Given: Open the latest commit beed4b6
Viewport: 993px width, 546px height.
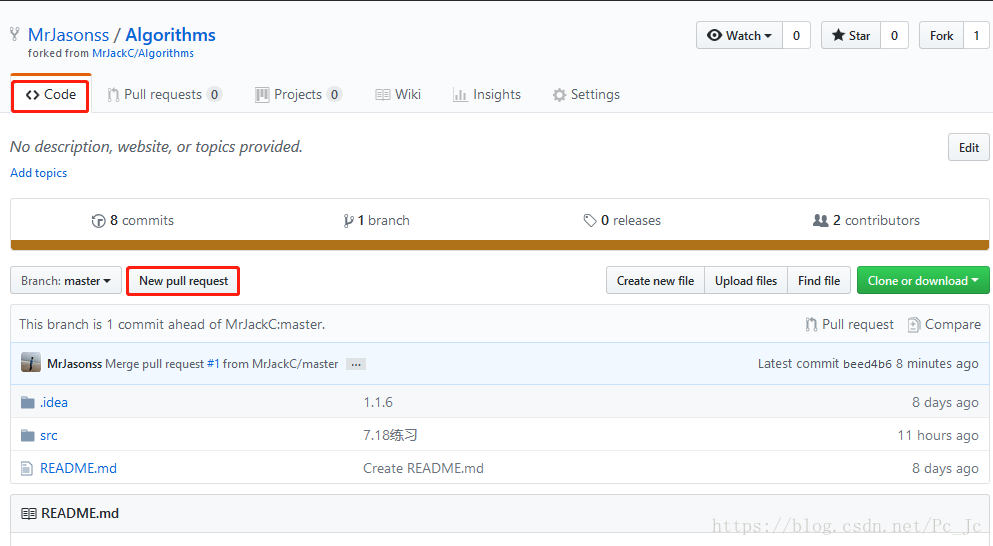Looking at the screenshot, I should click(x=867, y=364).
